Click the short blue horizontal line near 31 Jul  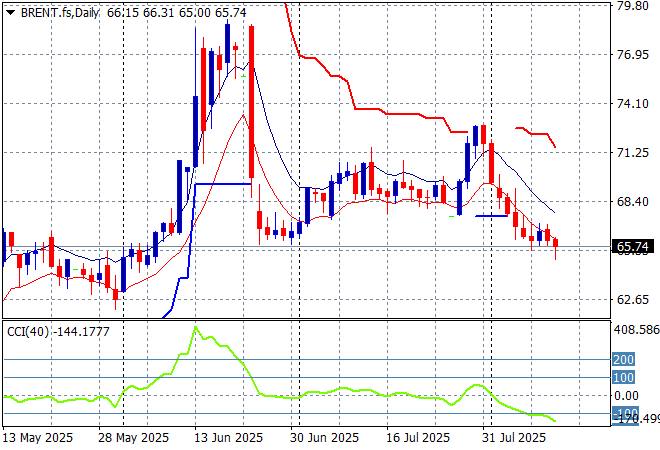pyautogui.click(x=491, y=215)
